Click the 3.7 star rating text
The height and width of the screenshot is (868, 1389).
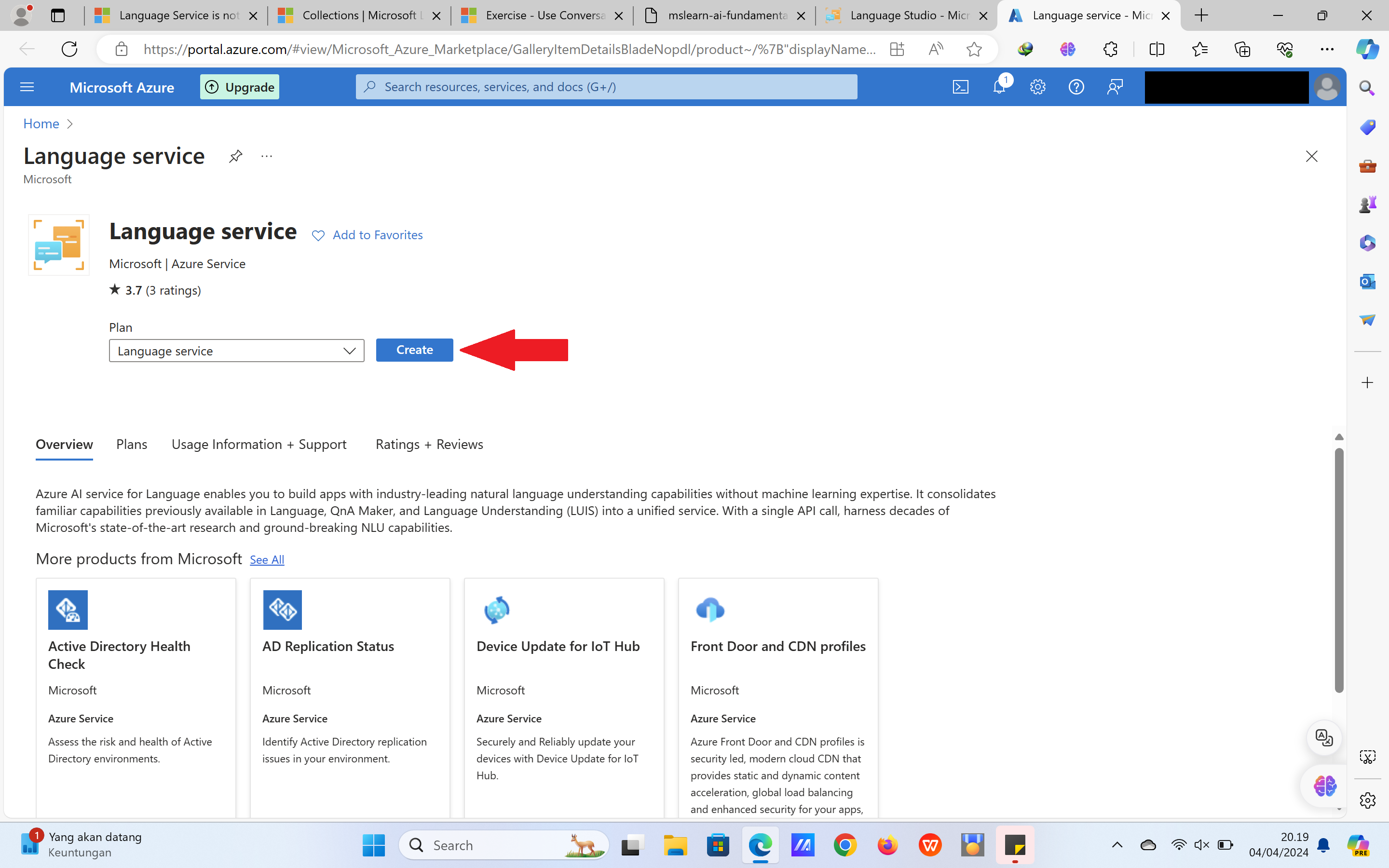(x=156, y=290)
